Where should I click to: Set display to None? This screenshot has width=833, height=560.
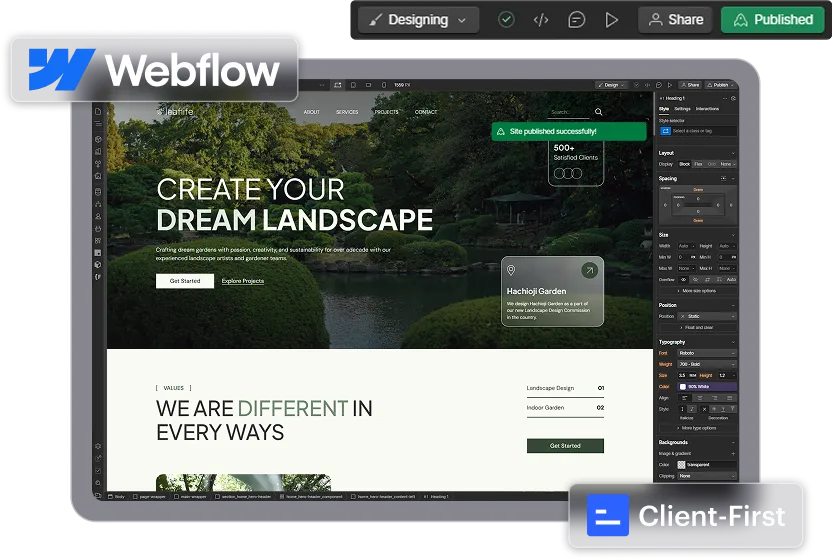(x=726, y=164)
